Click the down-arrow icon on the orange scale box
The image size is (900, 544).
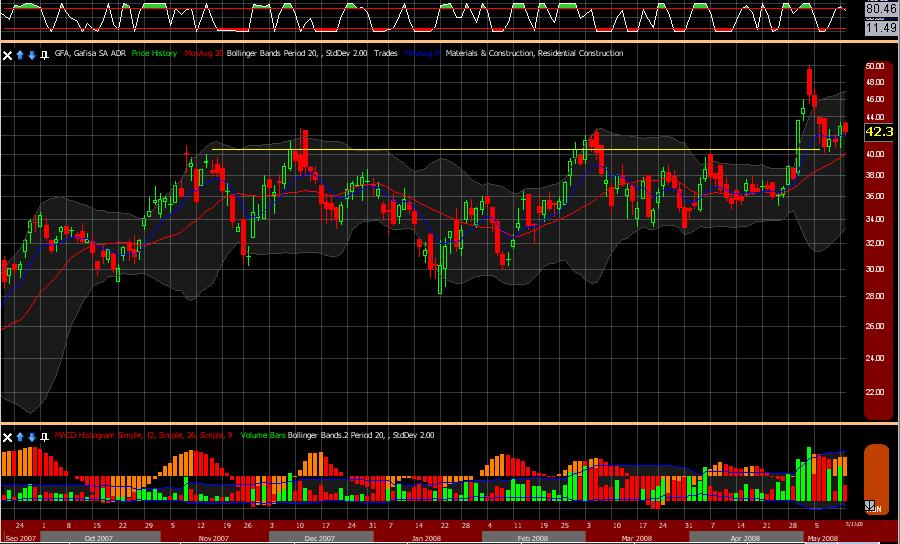pyautogui.click(x=870, y=506)
